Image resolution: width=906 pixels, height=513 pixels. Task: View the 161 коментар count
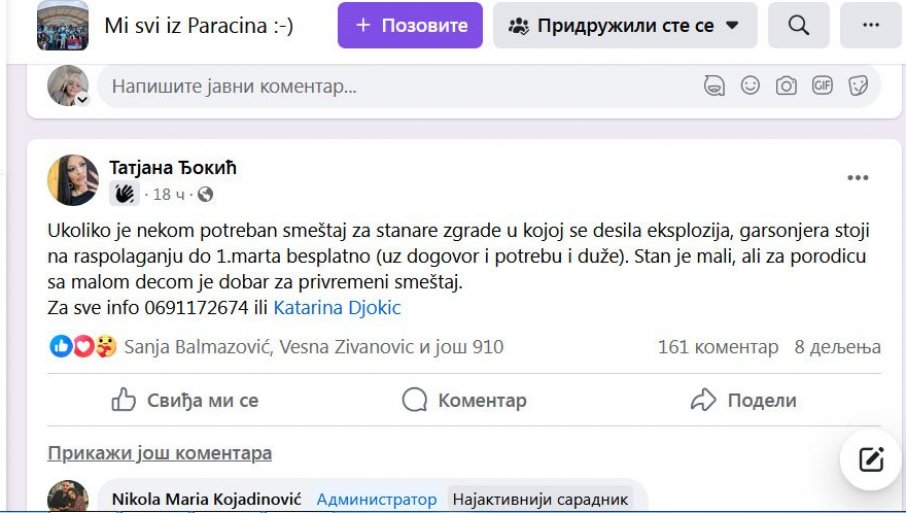pyautogui.click(x=717, y=347)
